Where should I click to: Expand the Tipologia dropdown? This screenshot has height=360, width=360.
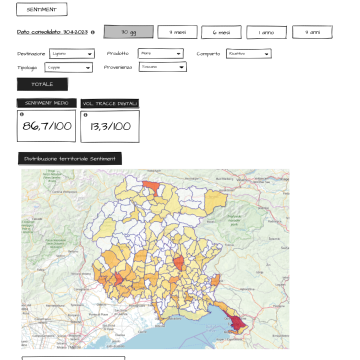coord(68,67)
